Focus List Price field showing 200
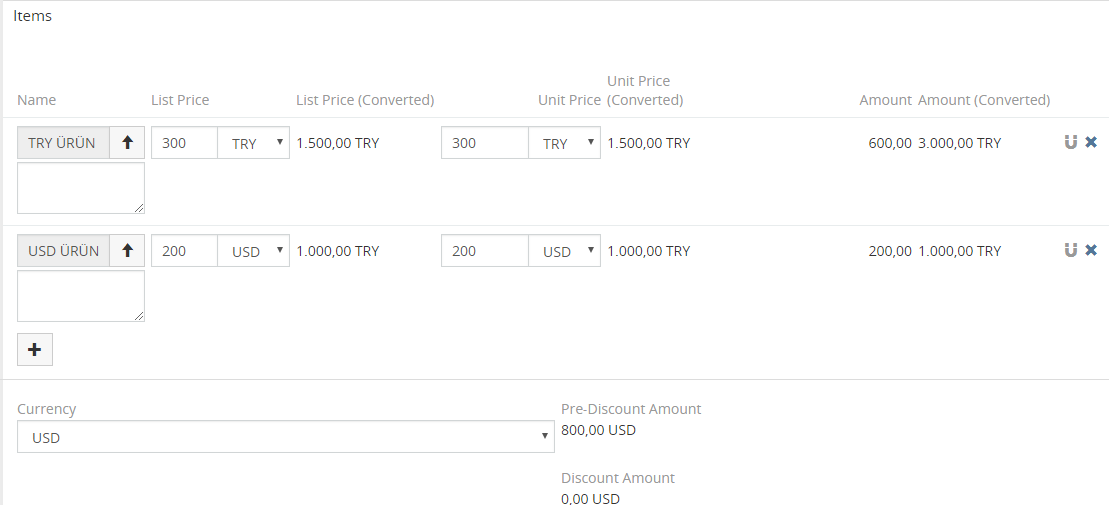1109x505 pixels. pyautogui.click(x=184, y=251)
